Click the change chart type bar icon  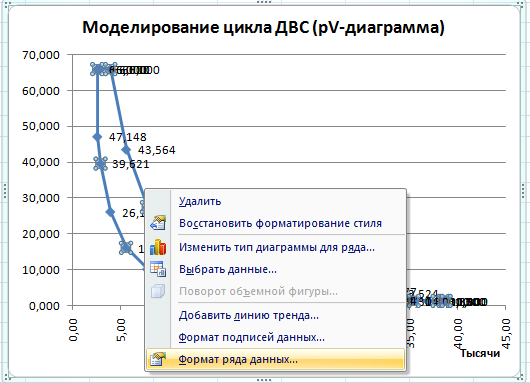pos(158,247)
